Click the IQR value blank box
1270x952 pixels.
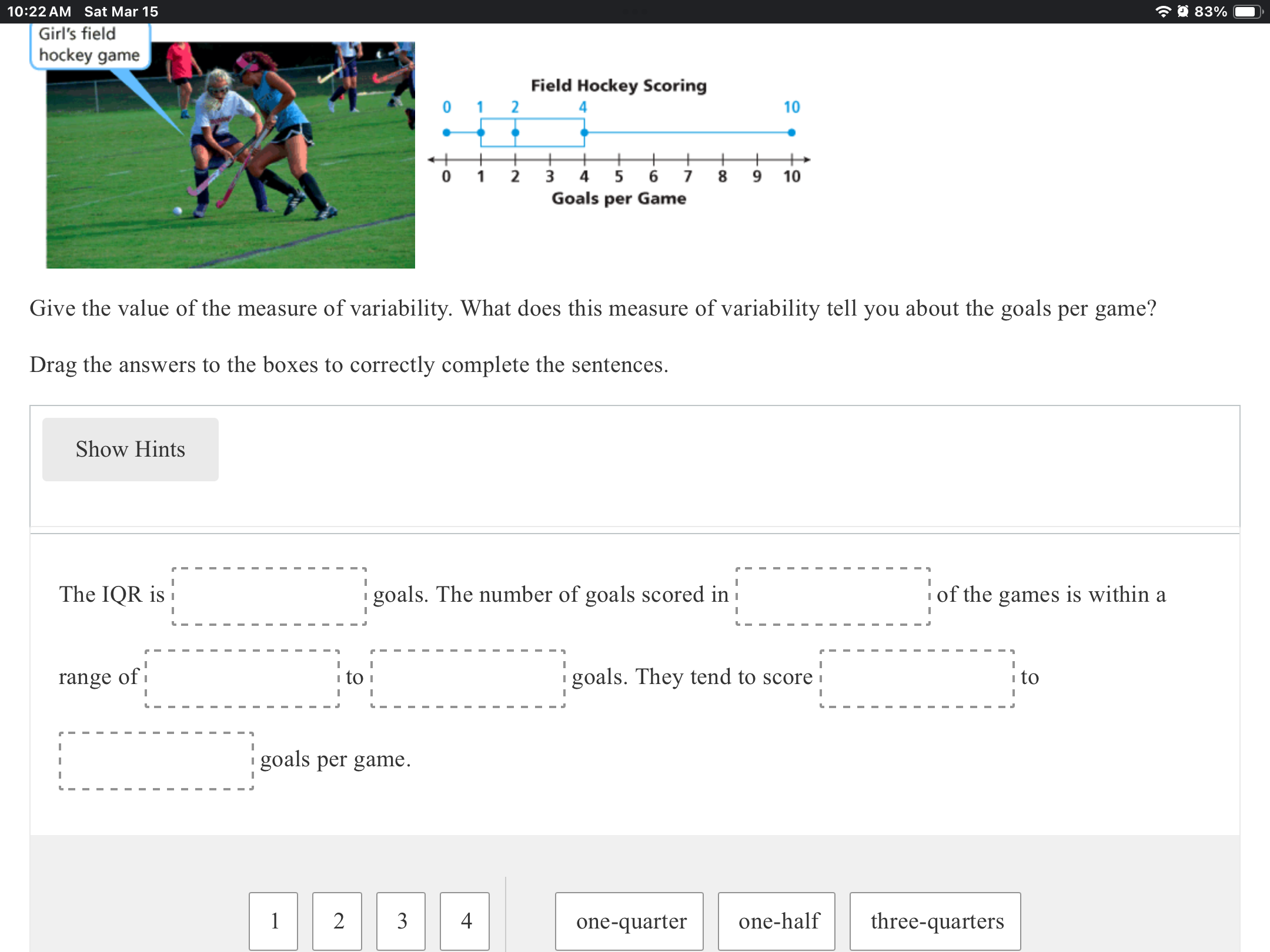coord(269,596)
